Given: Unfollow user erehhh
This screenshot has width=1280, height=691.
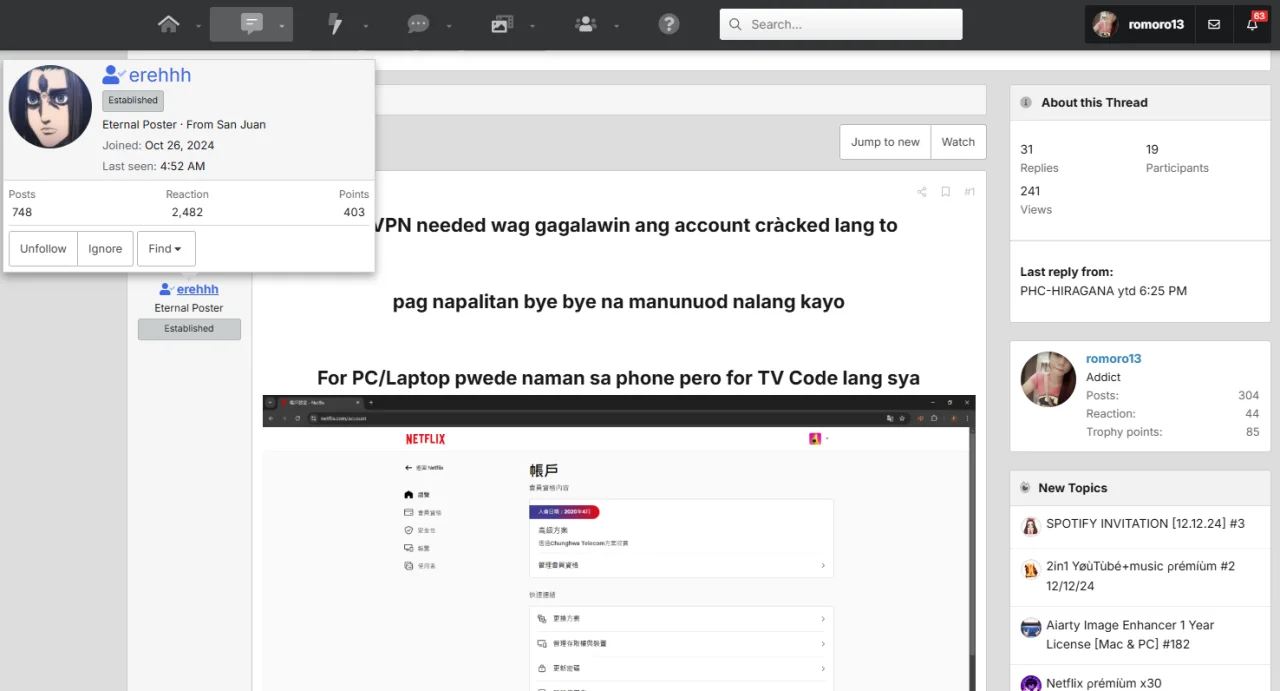Looking at the screenshot, I should coord(43,249).
